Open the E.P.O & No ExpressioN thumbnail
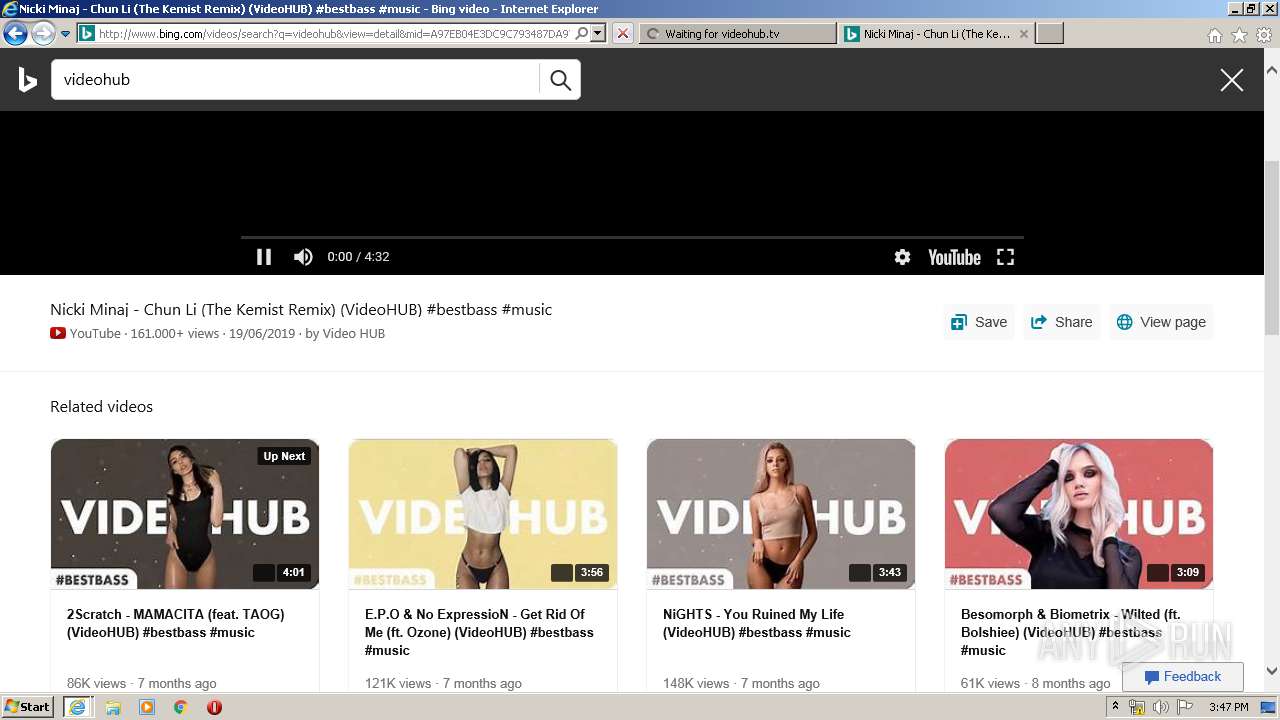The height and width of the screenshot is (720, 1280). click(483, 514)
